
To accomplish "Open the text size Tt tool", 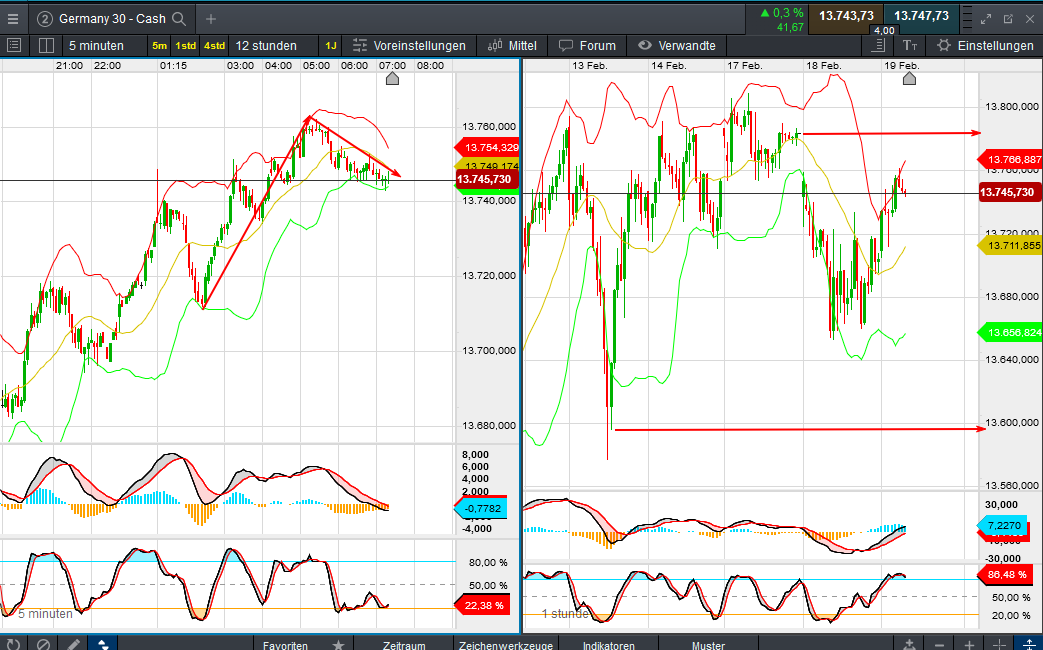I will (x=909, y=45).
